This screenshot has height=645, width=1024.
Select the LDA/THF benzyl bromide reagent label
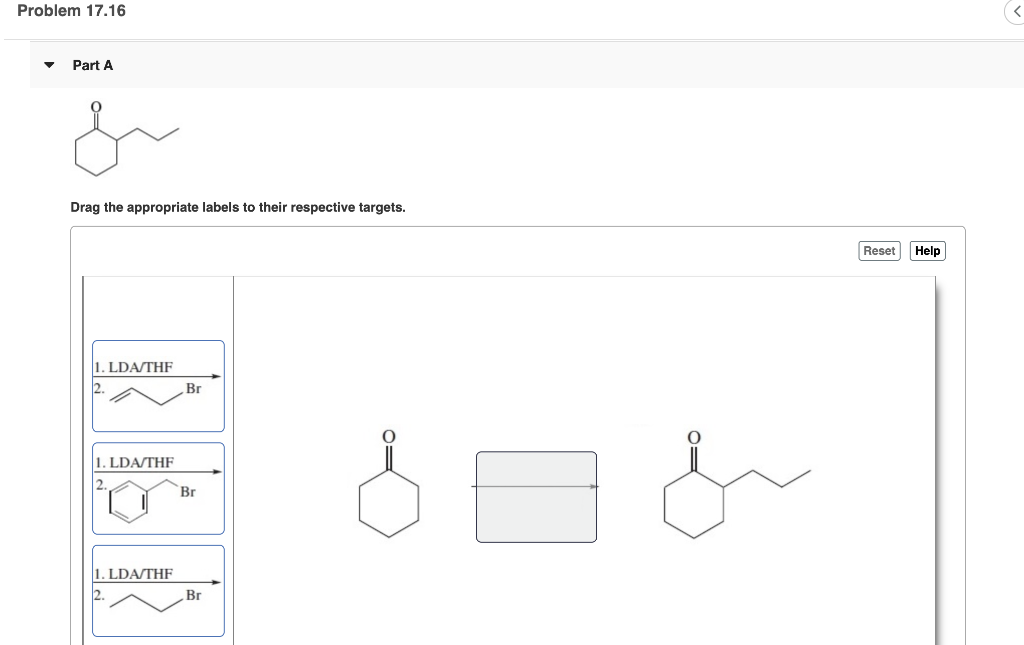(x=158, y=488)
